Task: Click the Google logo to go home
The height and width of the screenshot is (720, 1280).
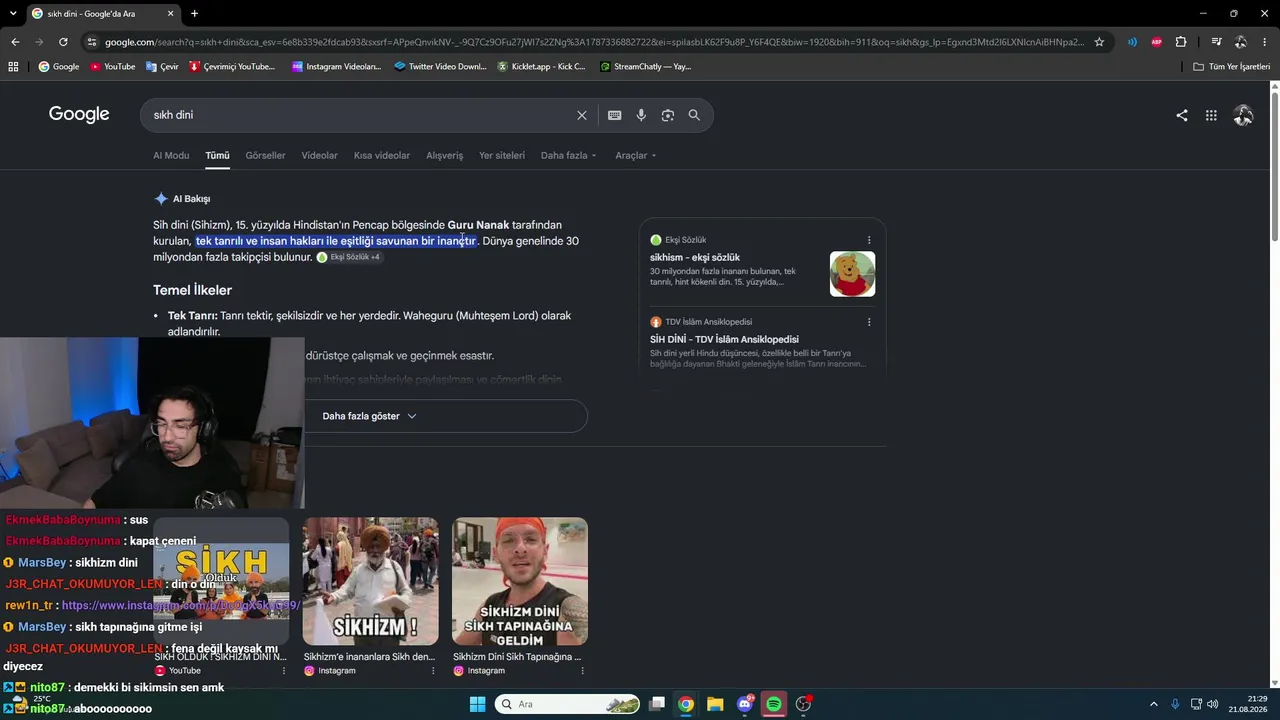Action: pyautogui.click(x=79, y=114)
